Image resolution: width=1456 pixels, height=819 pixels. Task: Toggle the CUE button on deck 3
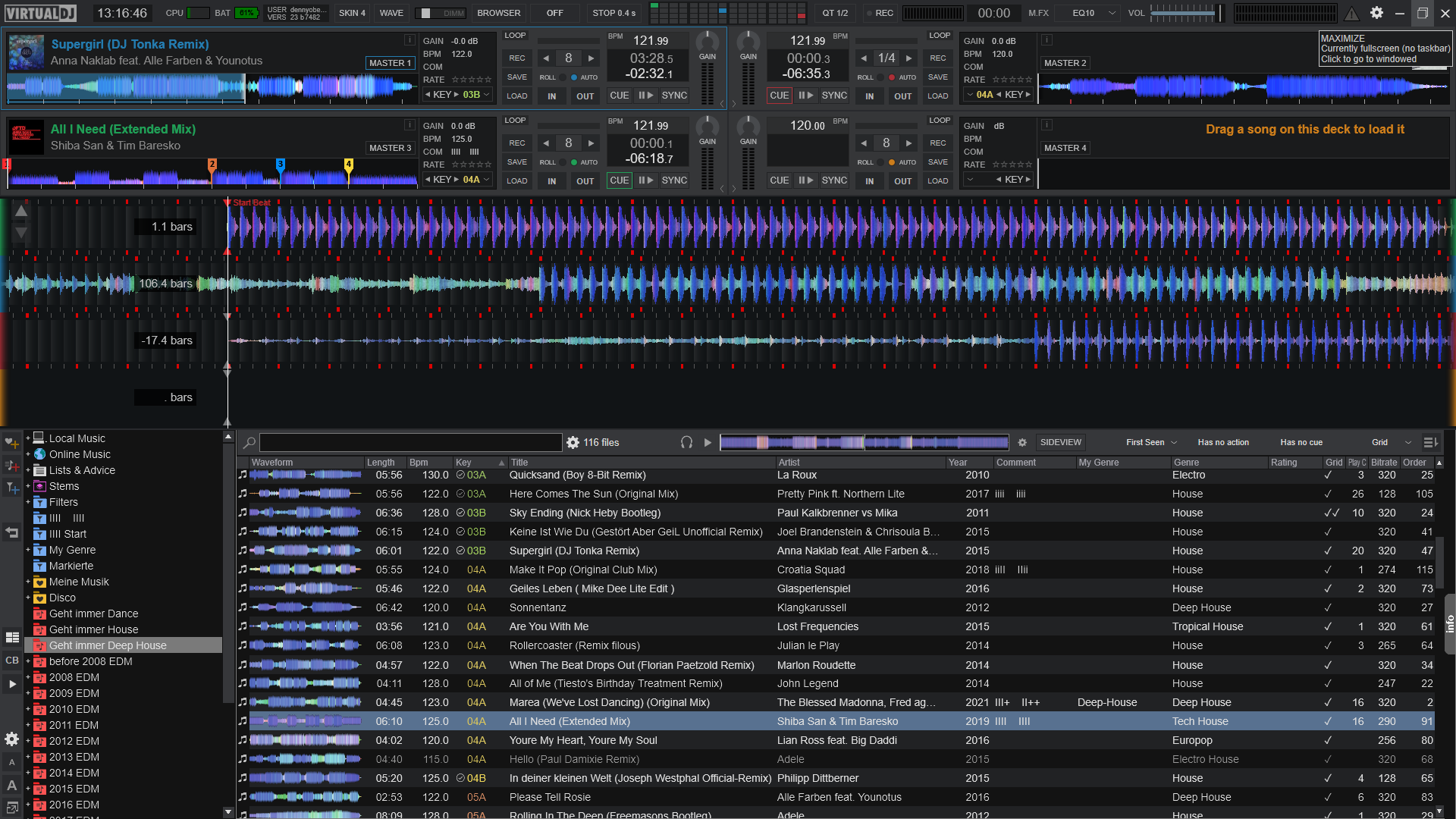619,180
